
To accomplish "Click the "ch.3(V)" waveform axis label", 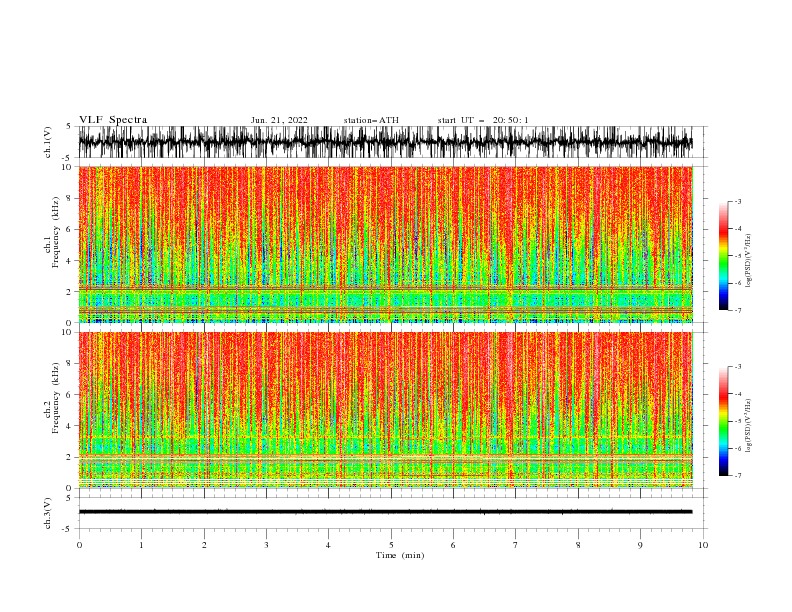I will 48,513.
